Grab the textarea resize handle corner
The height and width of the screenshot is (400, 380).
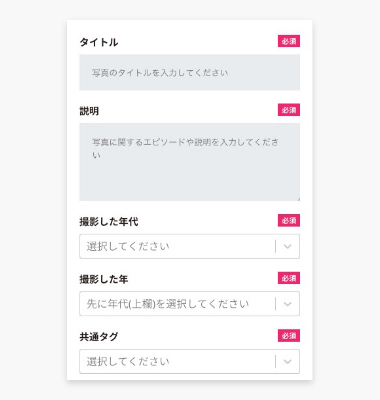pos(298,199)
